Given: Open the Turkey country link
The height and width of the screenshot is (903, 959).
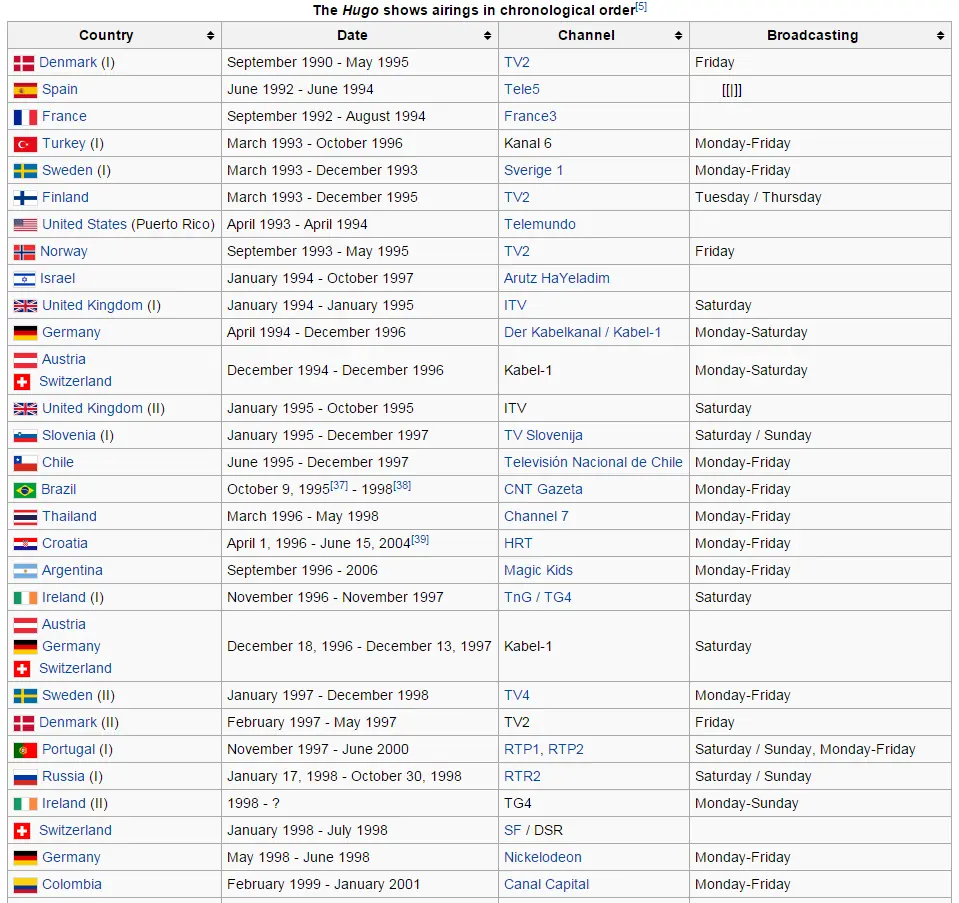Looking at the screenshot, I should [x=64, y=143].
